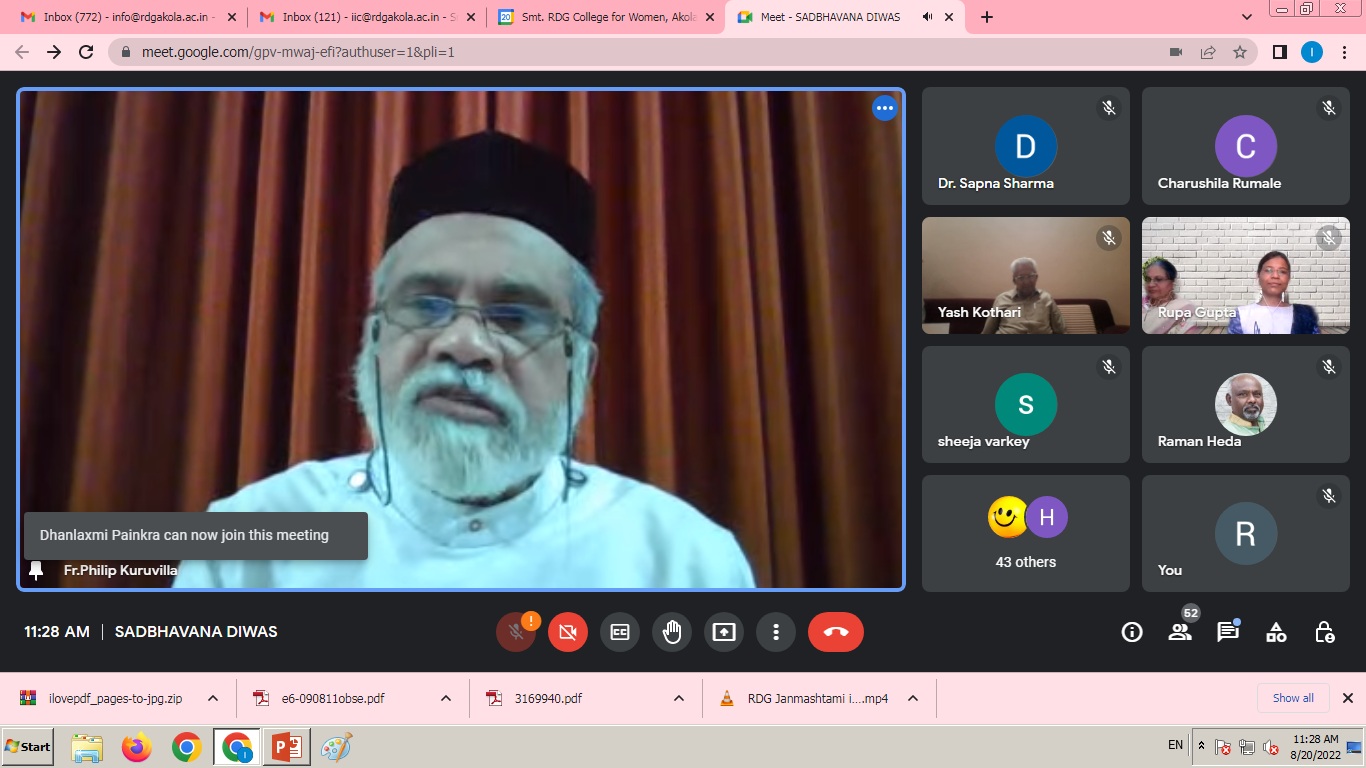This screenshot has width=1366, height=768.
Task: Open more options three-dot menu
Action: [x=776, y=632]
